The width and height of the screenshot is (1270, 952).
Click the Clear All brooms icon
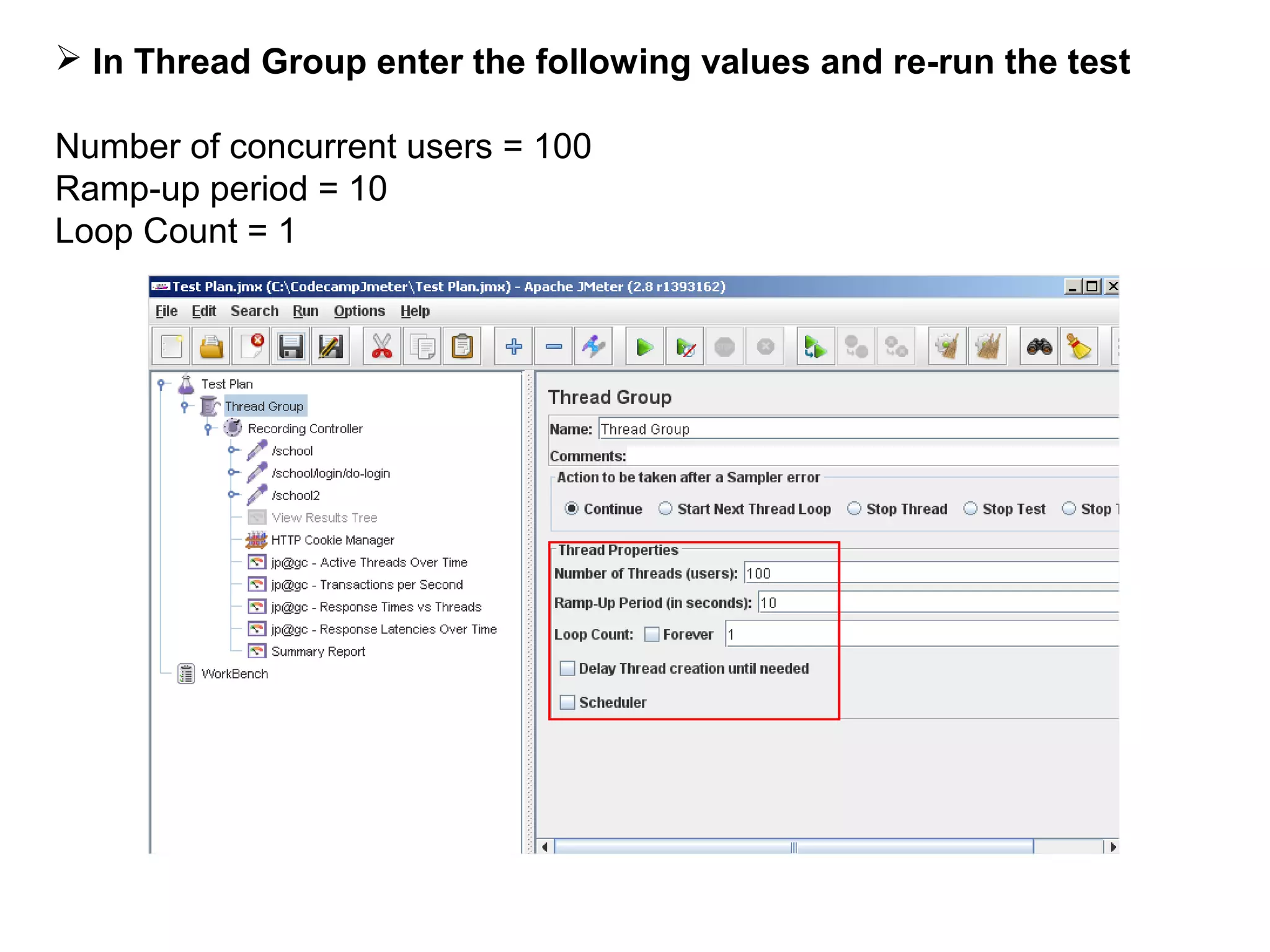[x=987, y=346]
